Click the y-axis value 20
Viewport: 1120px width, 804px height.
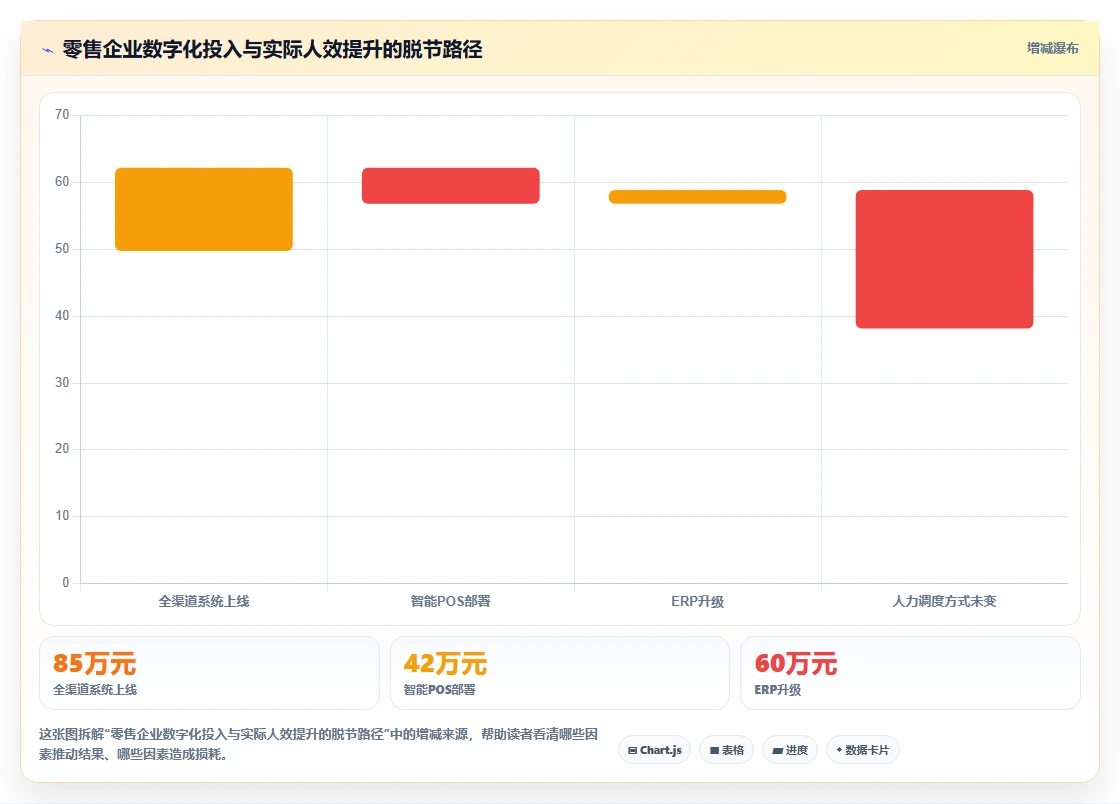point(62,448)
